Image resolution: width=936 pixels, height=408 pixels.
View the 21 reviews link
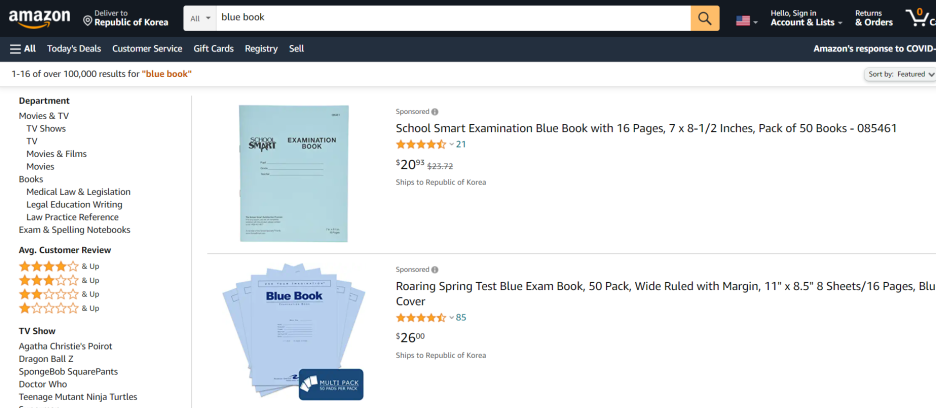[461, 145]
